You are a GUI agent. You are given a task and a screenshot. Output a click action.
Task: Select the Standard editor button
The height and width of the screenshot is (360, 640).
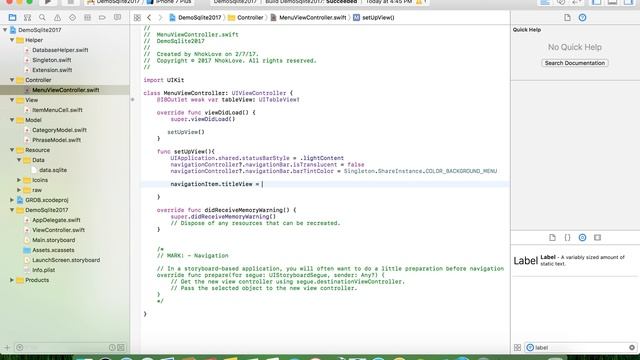pyautogui.click(x=545, y=2)
